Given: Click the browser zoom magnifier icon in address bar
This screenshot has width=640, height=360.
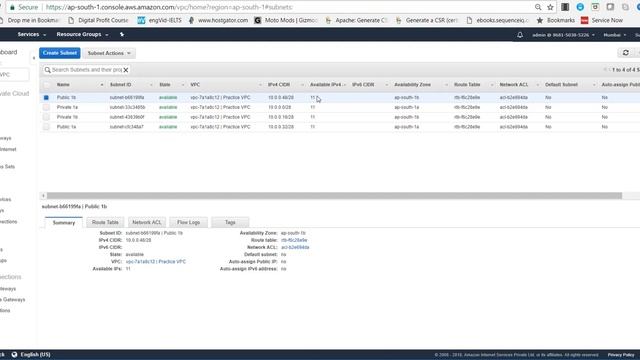Looking at the screenshot, I should point(538,7).
